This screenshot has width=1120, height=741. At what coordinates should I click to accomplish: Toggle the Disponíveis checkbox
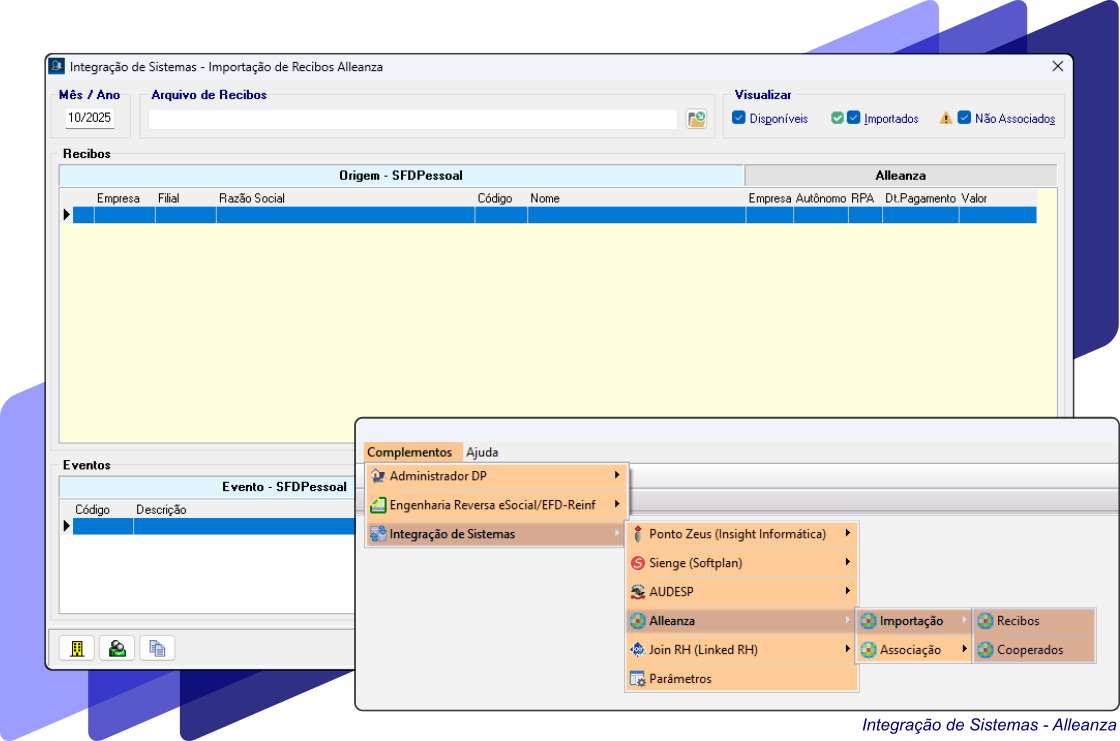(x=739, y=118)
